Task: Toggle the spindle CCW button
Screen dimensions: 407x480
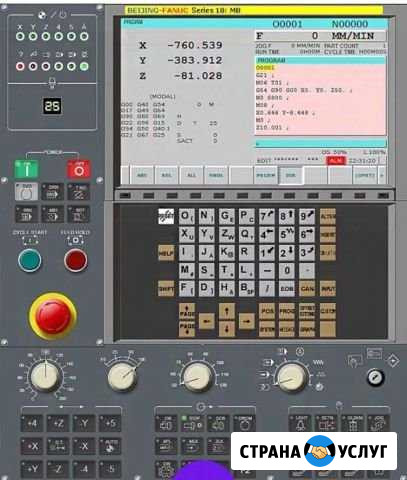Action: (x=218, y=423)
